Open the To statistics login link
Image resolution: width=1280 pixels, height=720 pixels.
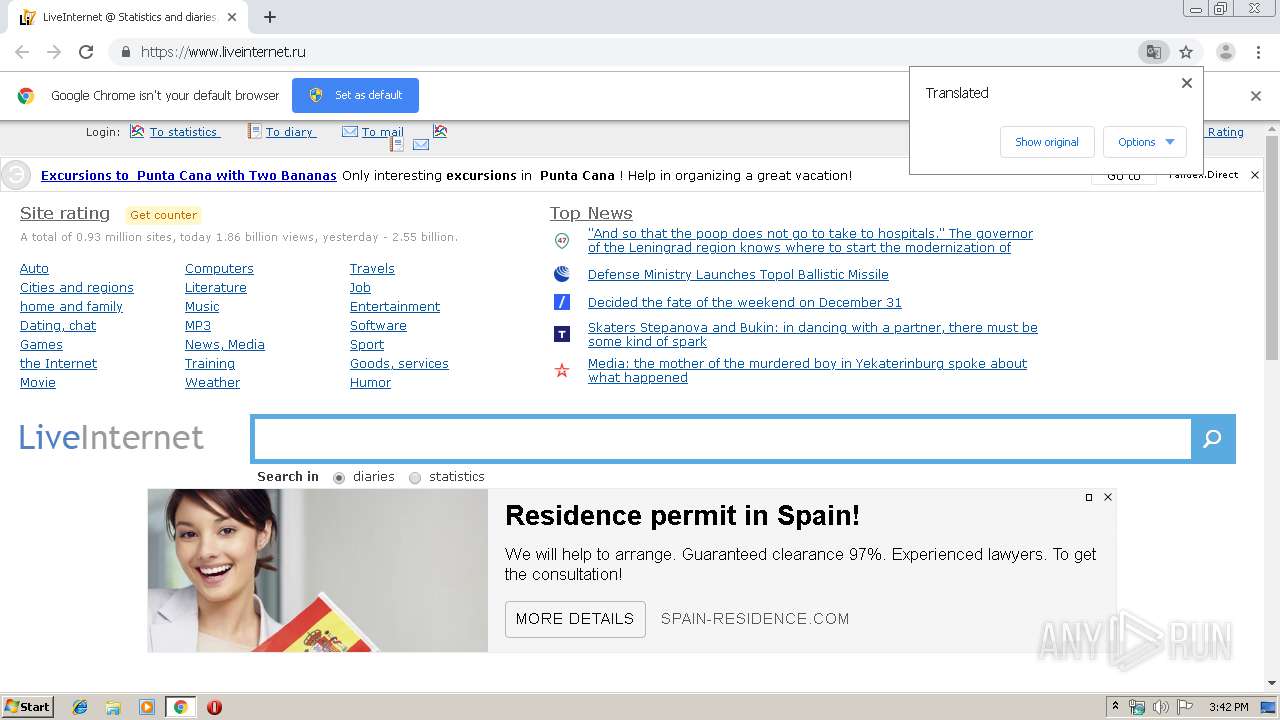(x=183, y=132)
